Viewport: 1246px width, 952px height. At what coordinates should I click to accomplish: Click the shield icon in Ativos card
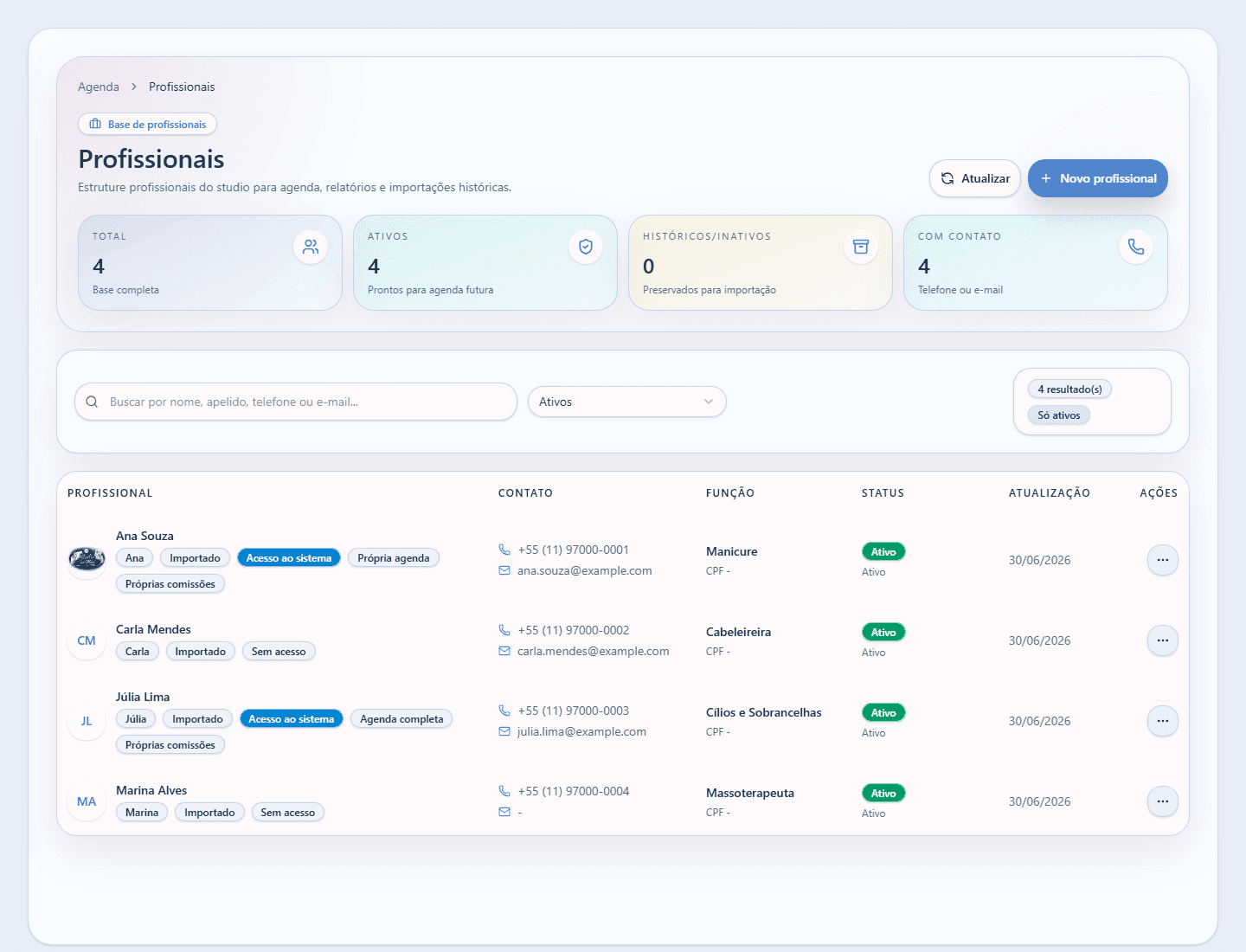coord(586,247)
